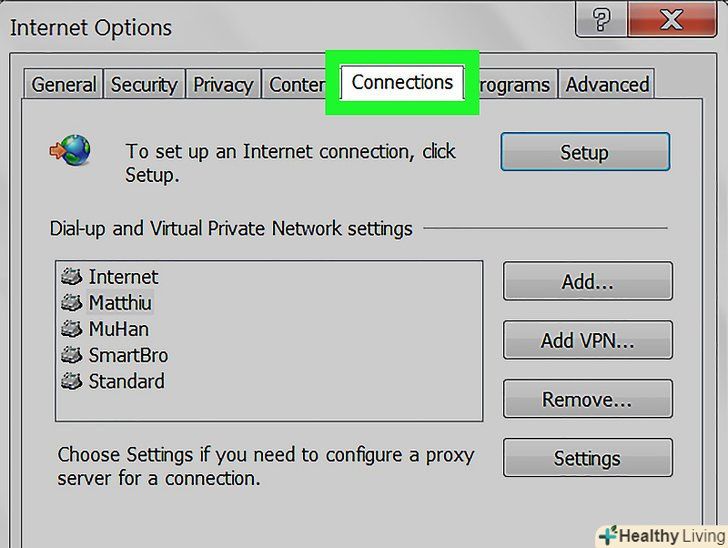The width and height of the screenshot is (728, 548).
Task: Select the Connections tab
Action: (x=402, y=82)
